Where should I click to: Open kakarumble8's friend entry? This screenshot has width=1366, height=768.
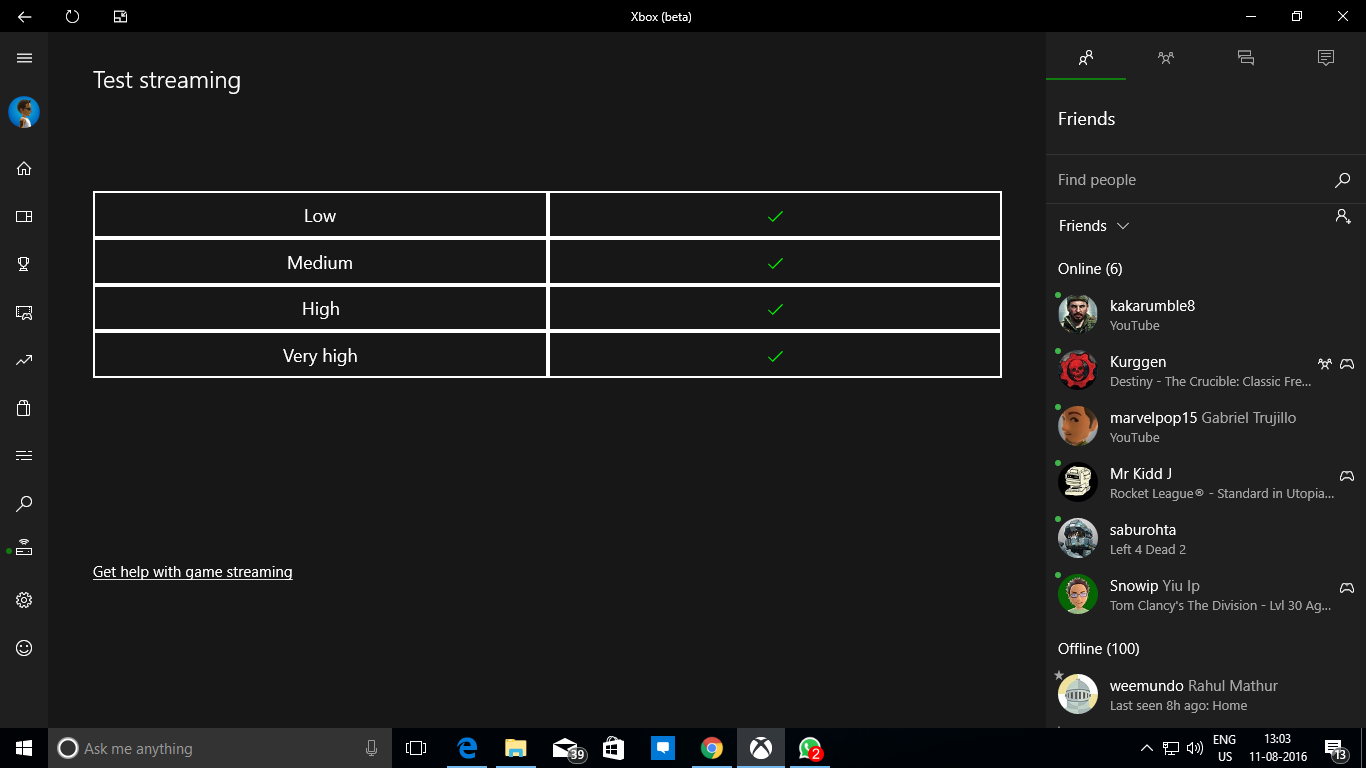coord(1206,314)
